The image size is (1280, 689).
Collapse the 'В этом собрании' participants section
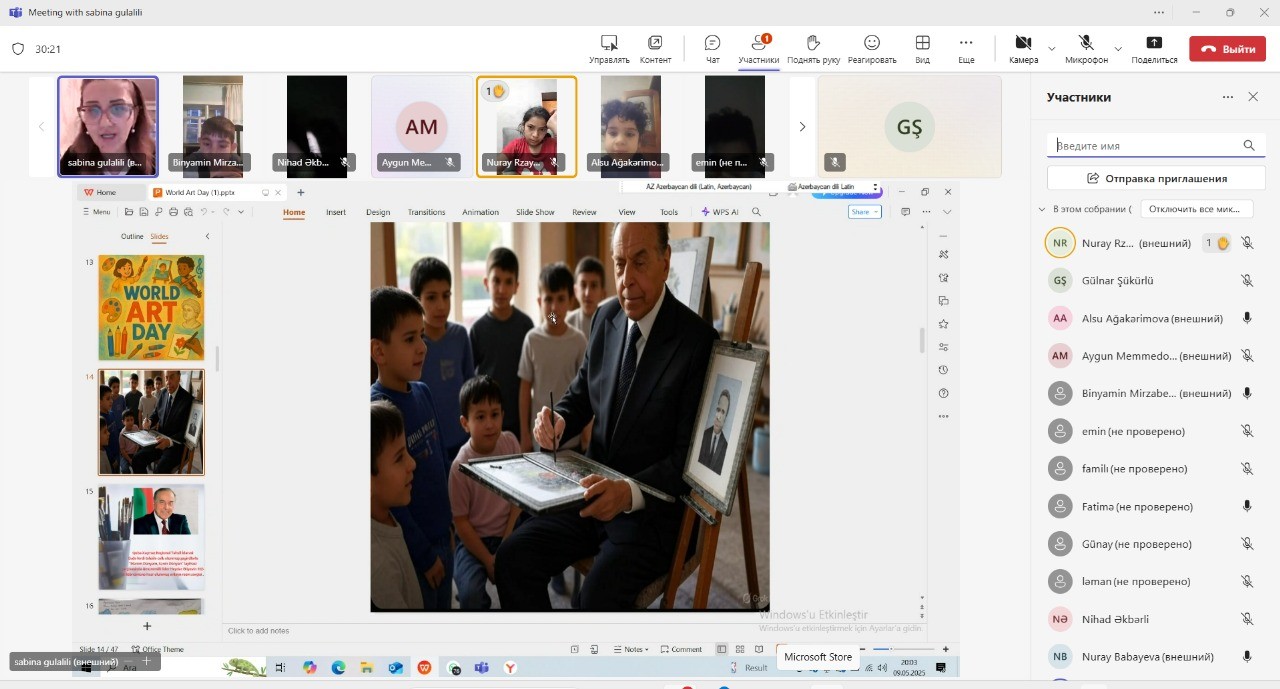coord(1042,210)
